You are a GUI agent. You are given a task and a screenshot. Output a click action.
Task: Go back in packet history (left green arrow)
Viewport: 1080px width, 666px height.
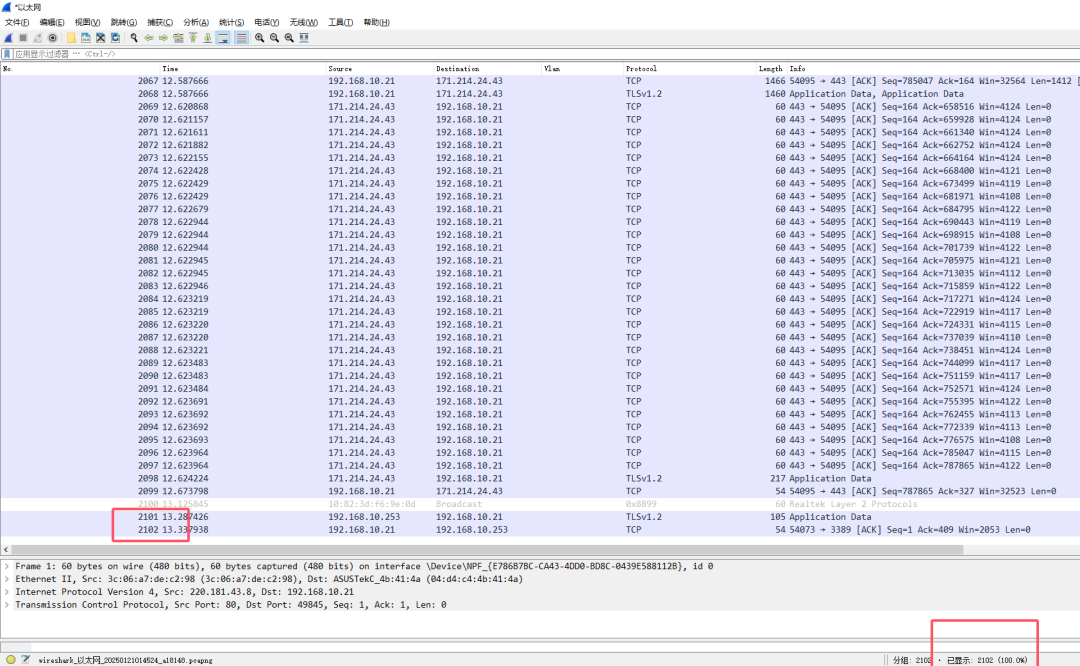tap(149, 38)
